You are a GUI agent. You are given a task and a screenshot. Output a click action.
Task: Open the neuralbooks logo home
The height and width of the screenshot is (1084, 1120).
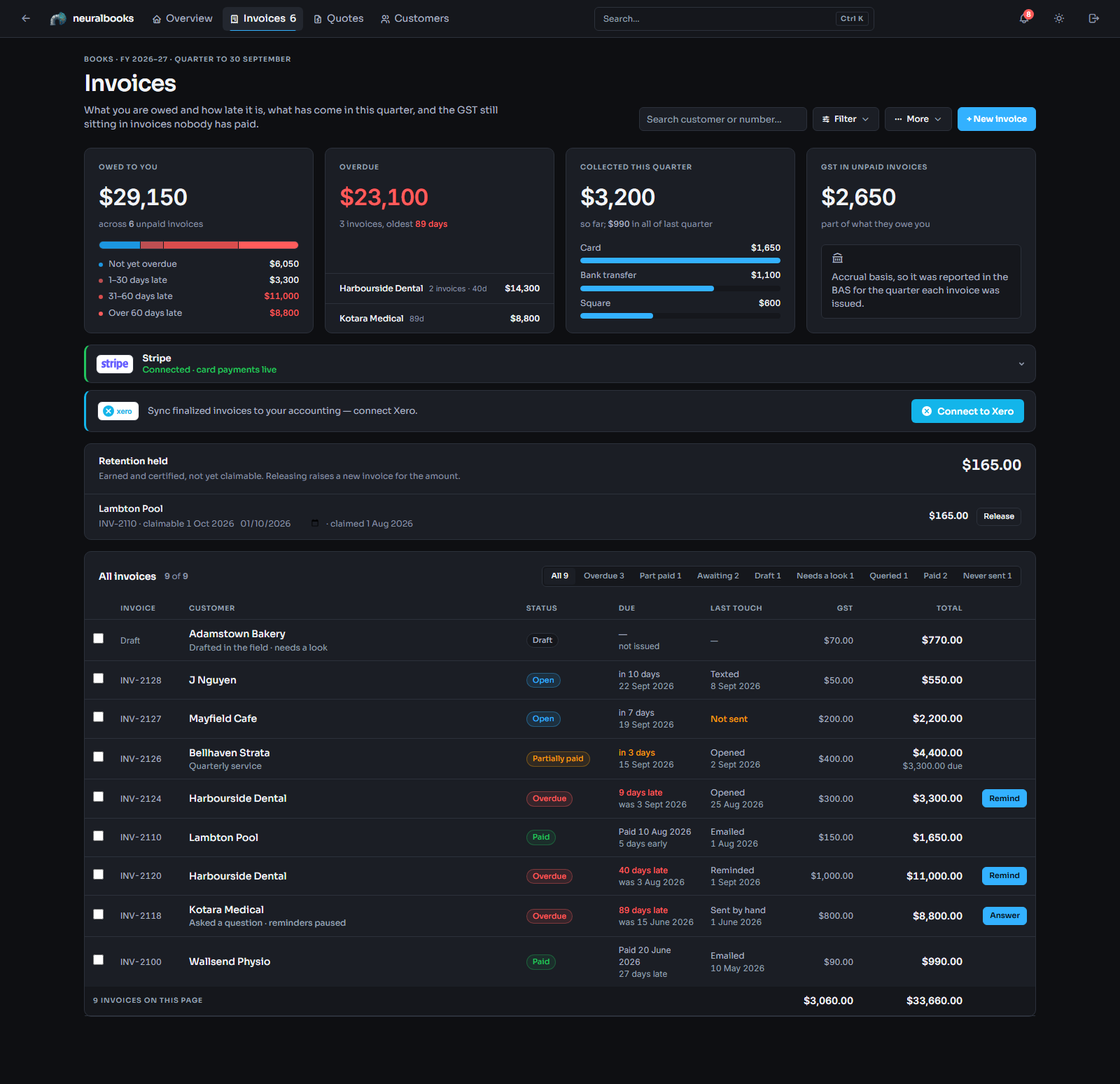click(92, 19)
